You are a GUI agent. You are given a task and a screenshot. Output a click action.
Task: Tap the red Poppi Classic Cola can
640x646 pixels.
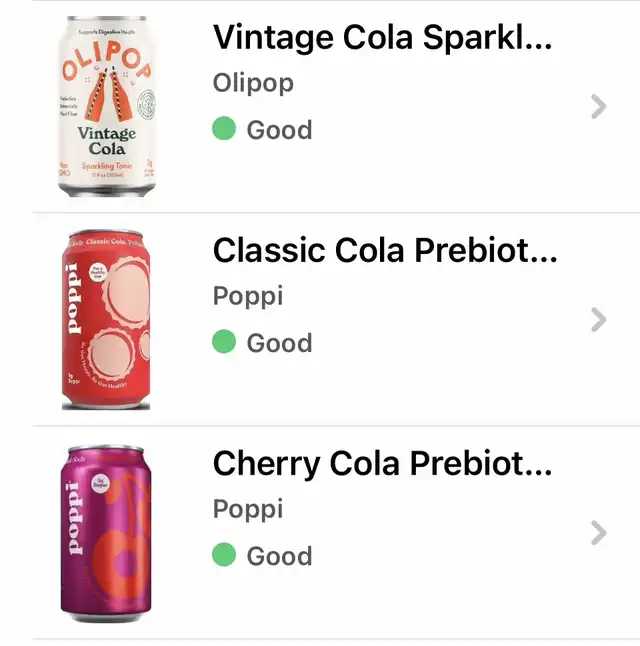click(106, 320)
